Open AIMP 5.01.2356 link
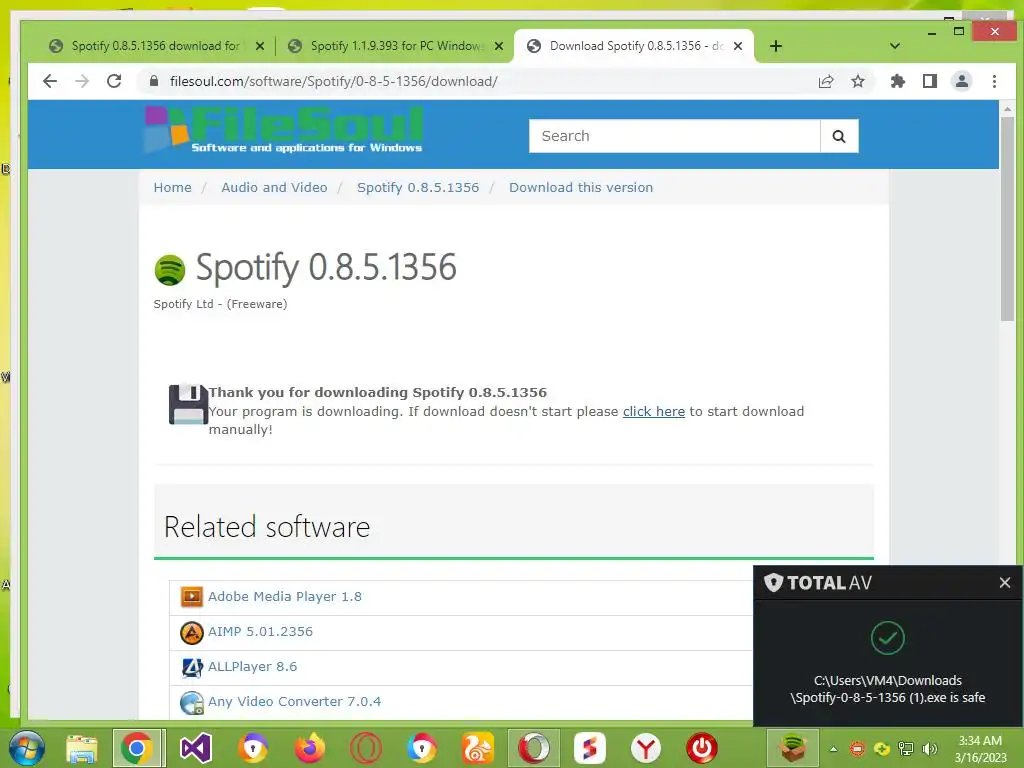 260,632
